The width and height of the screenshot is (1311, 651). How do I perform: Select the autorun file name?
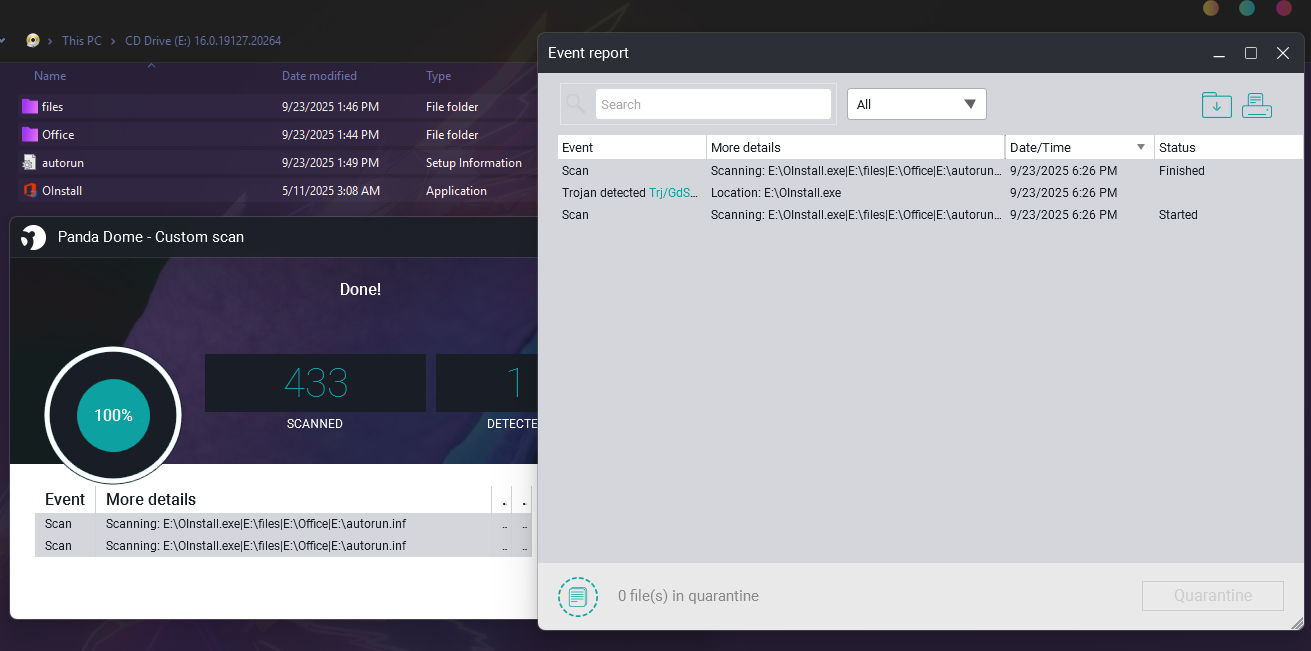pos(62,163)
